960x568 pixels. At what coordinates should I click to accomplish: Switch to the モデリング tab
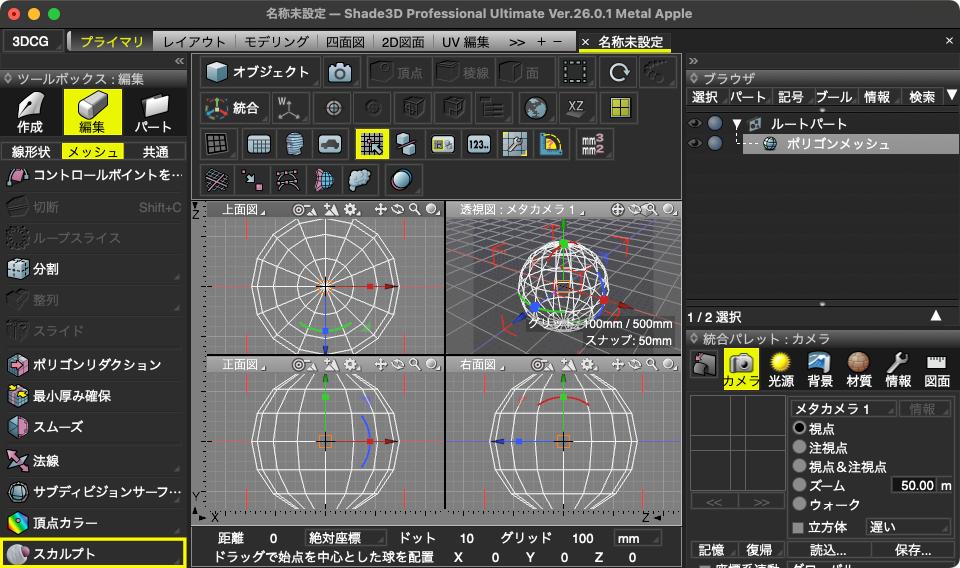click(x=277, y=42)
